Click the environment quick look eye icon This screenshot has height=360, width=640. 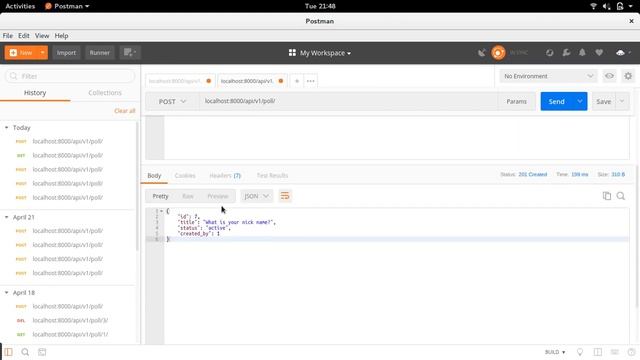[609, 76]
